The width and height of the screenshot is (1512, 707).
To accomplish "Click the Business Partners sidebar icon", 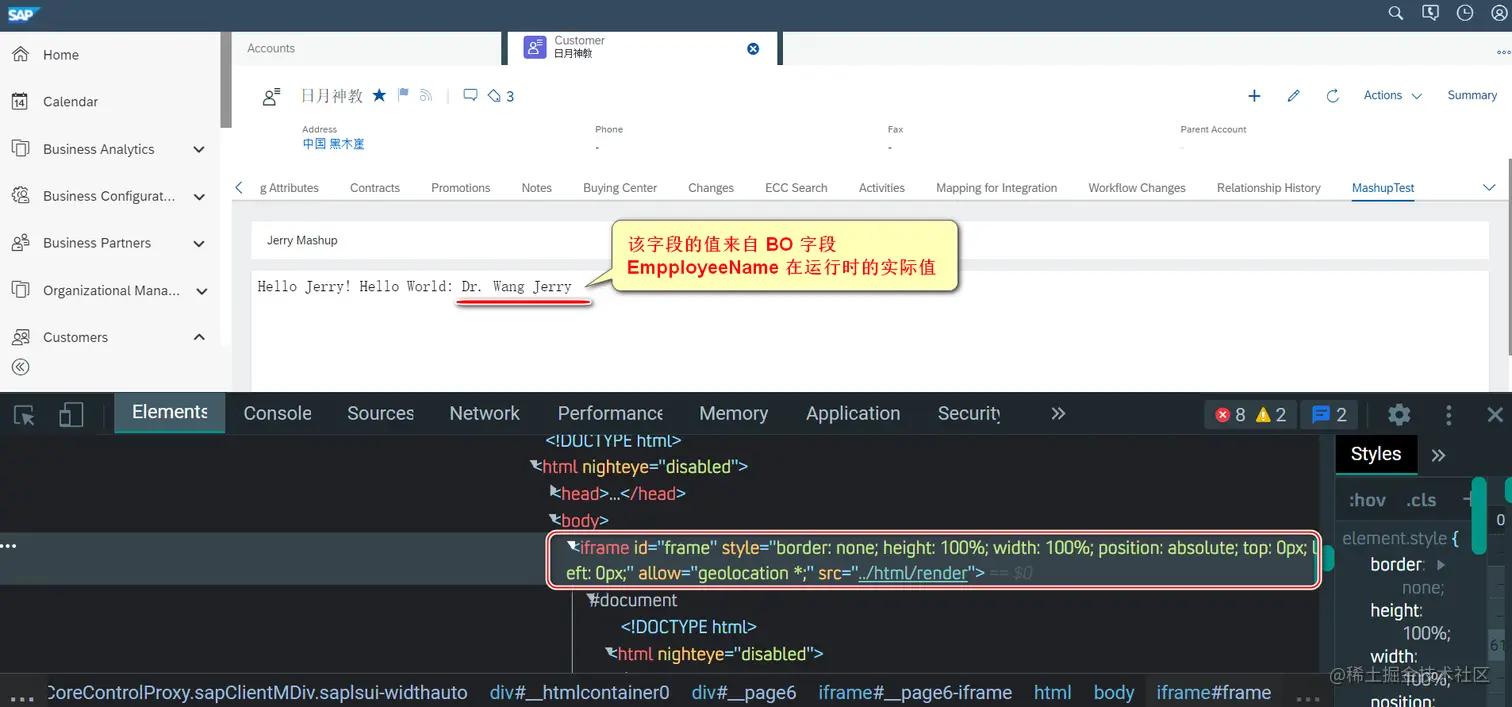I will click(20, 242).
